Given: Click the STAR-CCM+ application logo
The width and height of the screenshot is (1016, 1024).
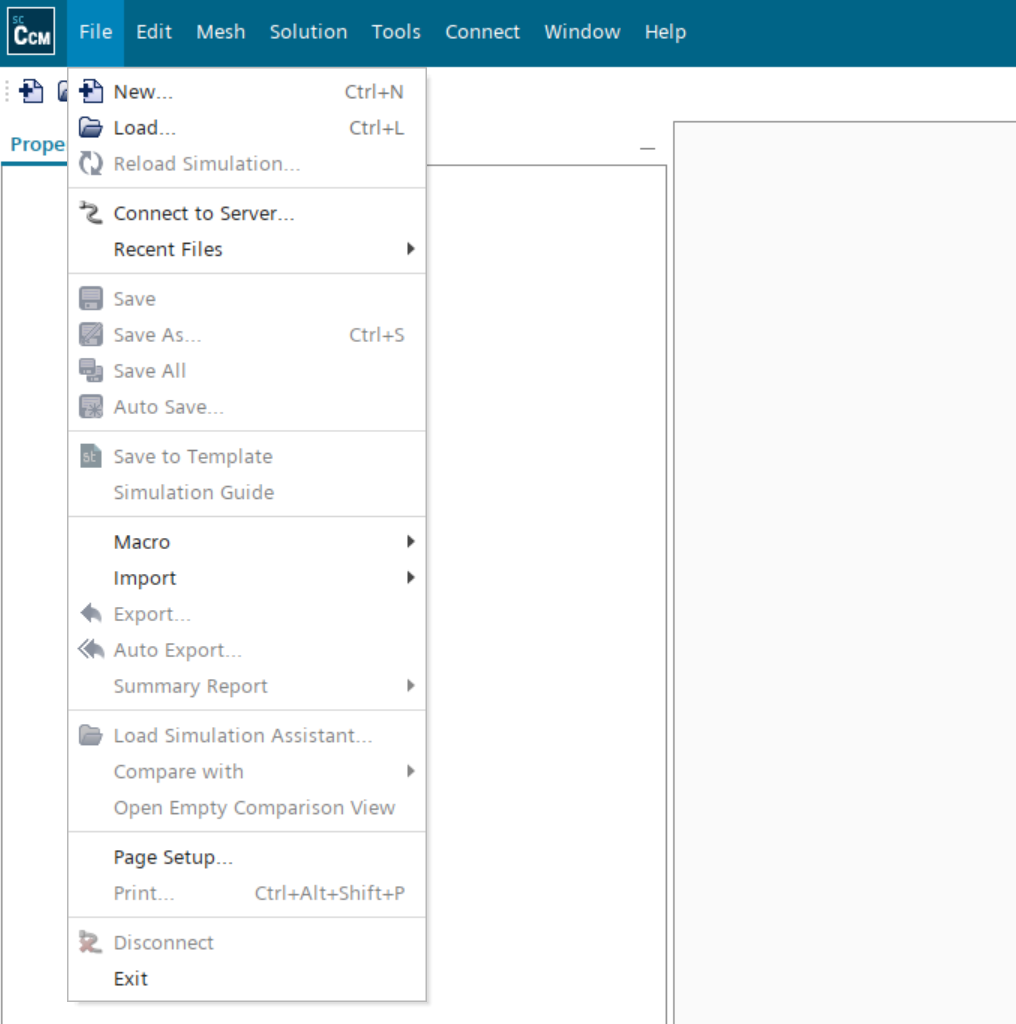Looking at the screenshot, I should [31, 32].
